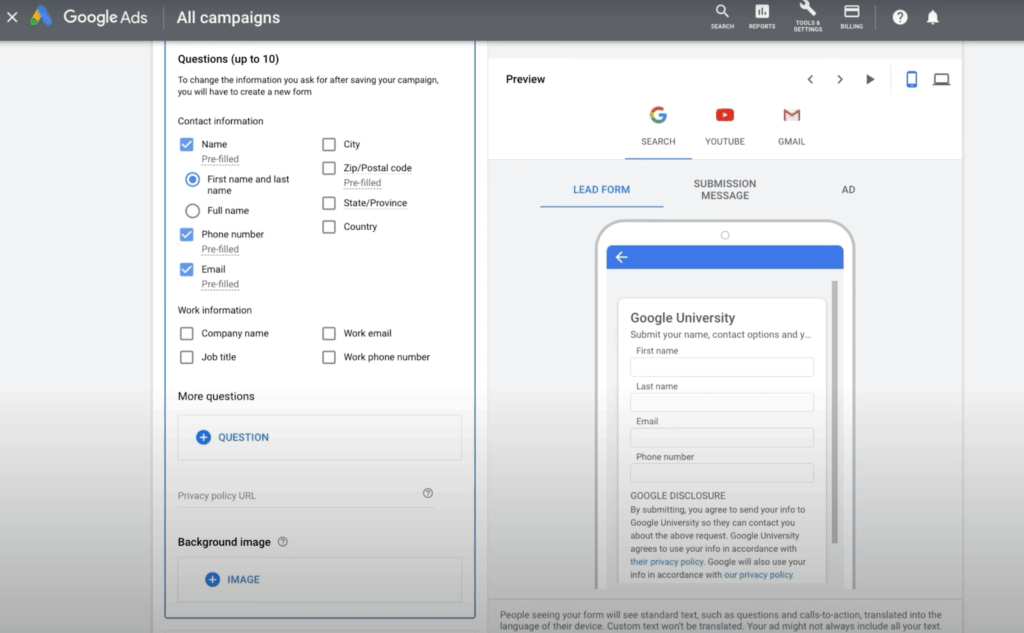Add a new Question
The width and height of the screenshot is (1024, 633).
pos(232,437)
